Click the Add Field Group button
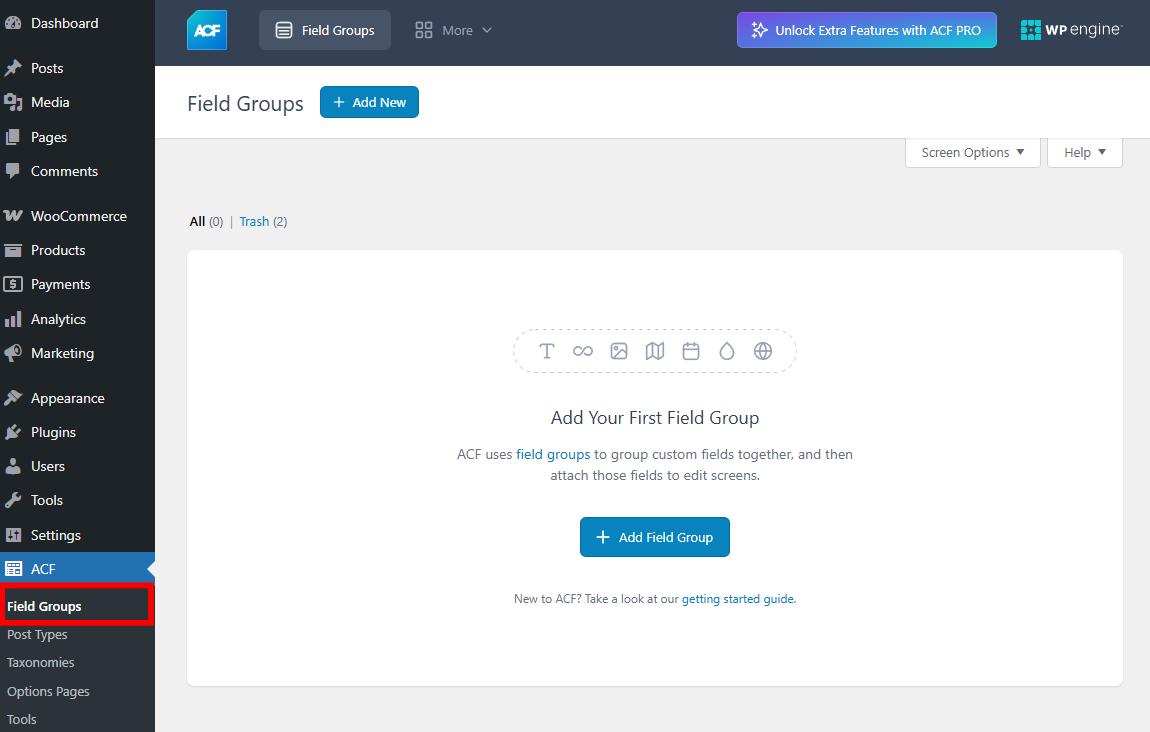The width and height of the screenshot is (1150, 732). click(x=654, y=537)
